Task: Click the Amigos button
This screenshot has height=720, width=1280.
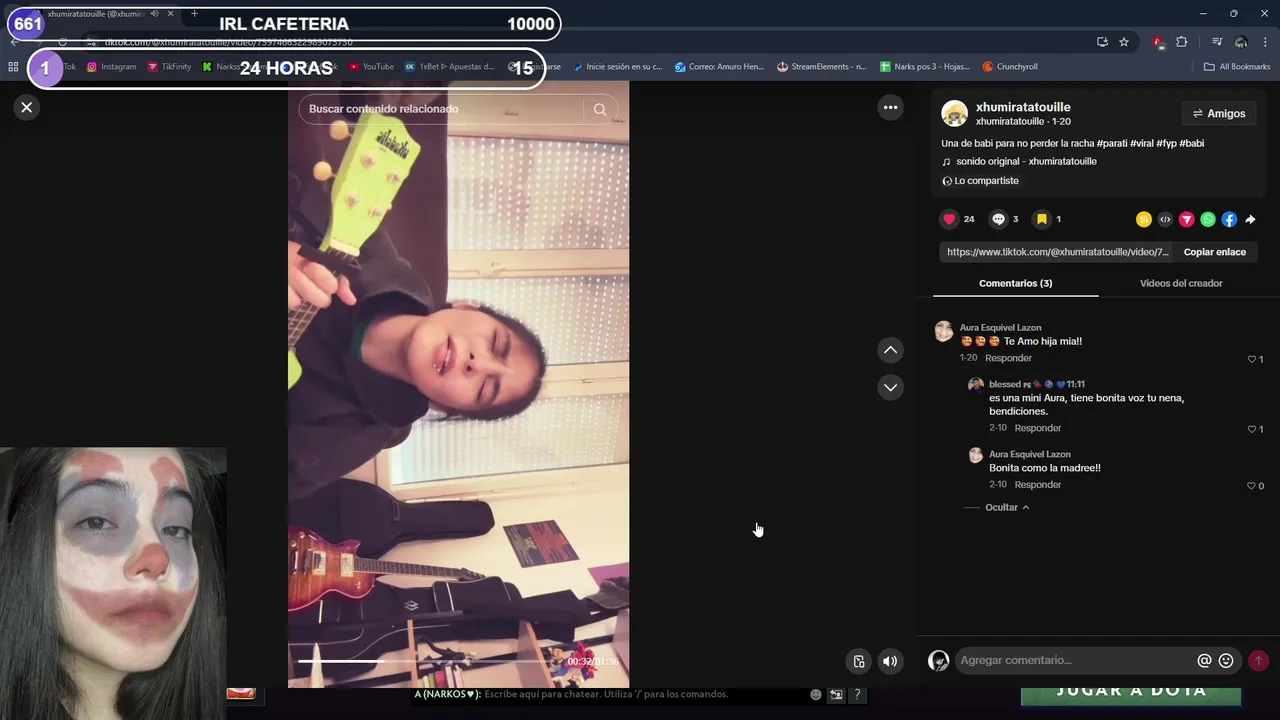Action: pos(1218,114)
